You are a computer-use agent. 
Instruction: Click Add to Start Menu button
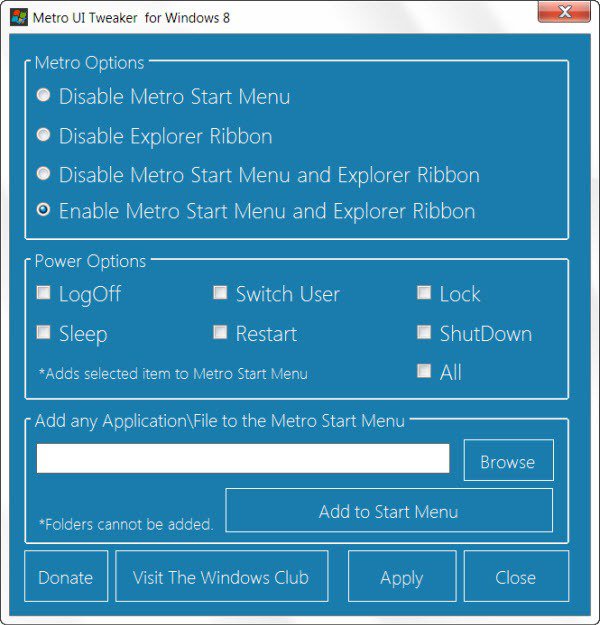(389, 511)
